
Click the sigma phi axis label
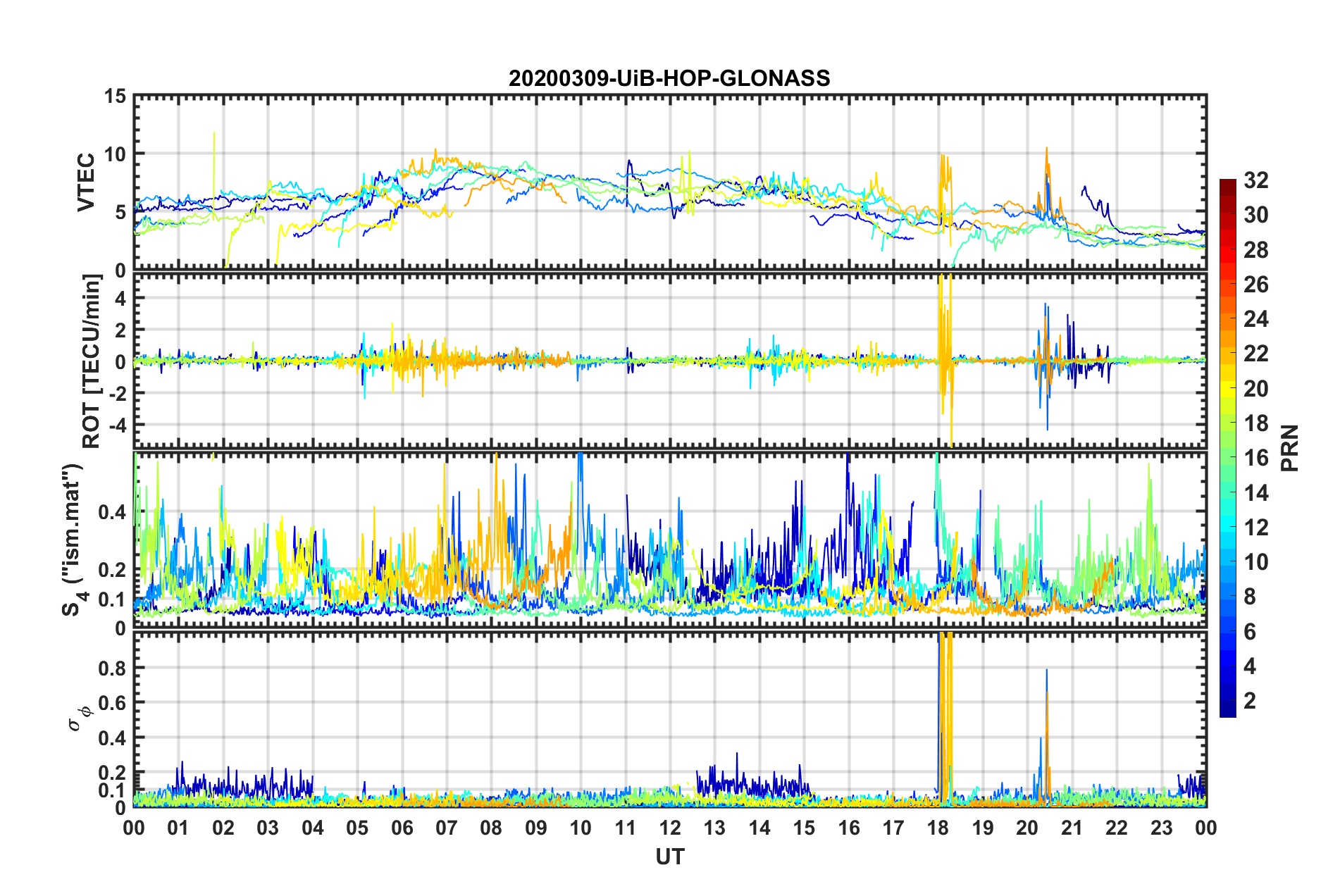click(x=80, y=718)
